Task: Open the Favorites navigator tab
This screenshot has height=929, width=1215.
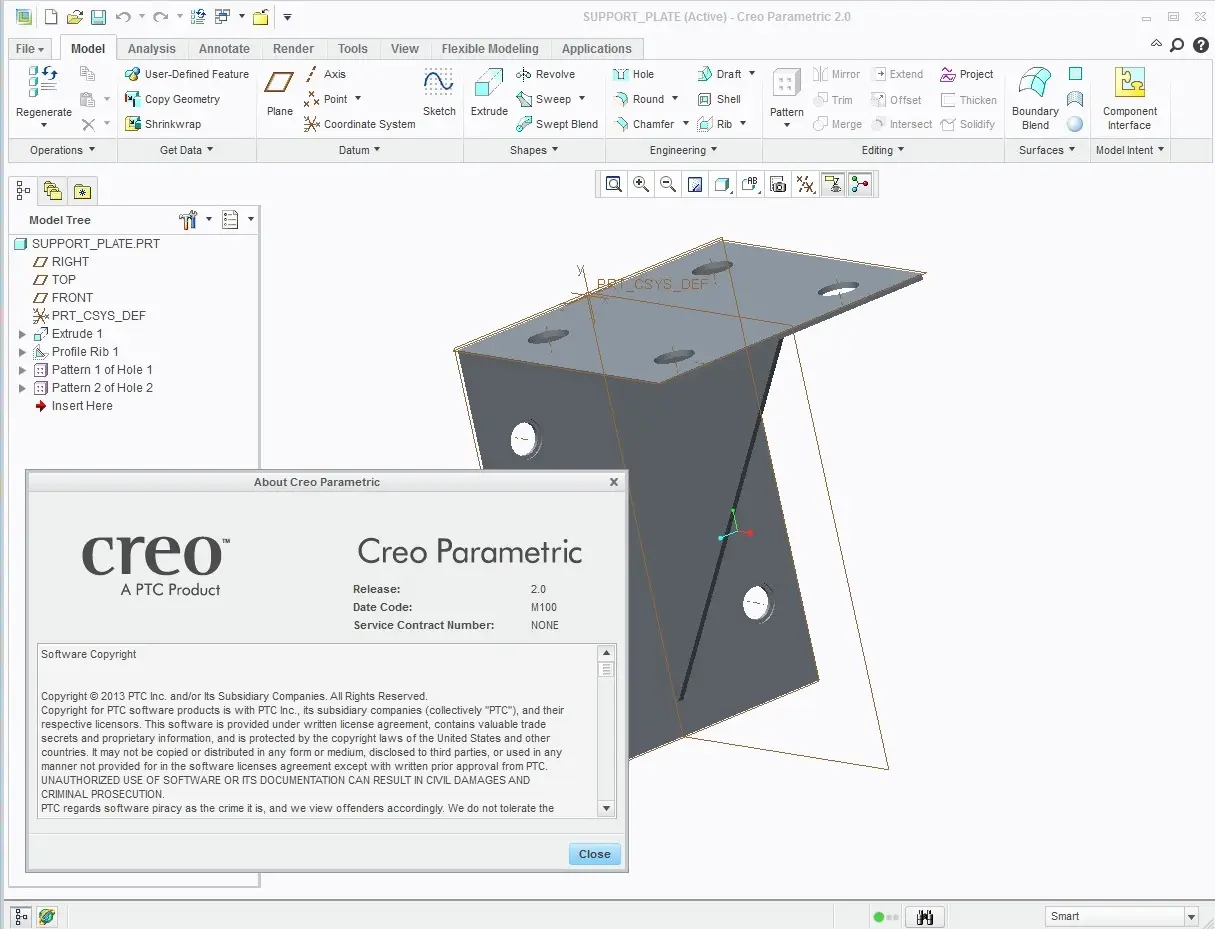Action: [x=81, y=191]
